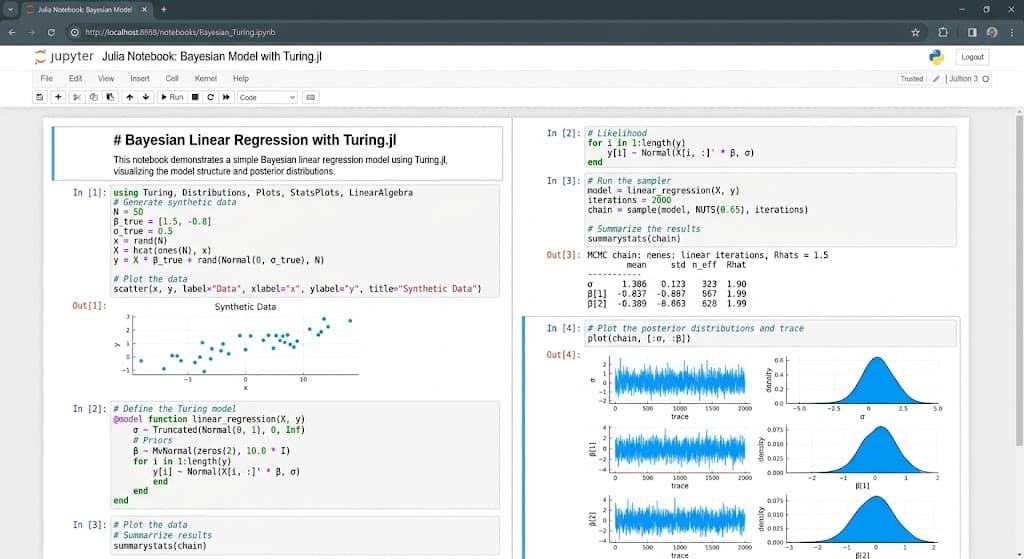This screenshot has height=559, width=1024.
Task: Close the Julia Notebook browser tab
Action: tap(144, 9)
